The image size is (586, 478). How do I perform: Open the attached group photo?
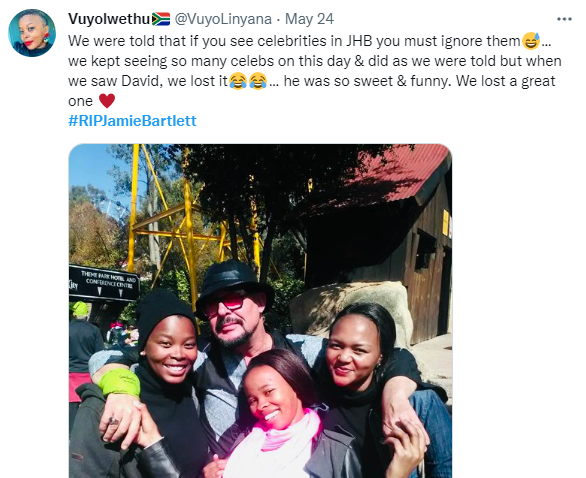click(x=260, y=311)
